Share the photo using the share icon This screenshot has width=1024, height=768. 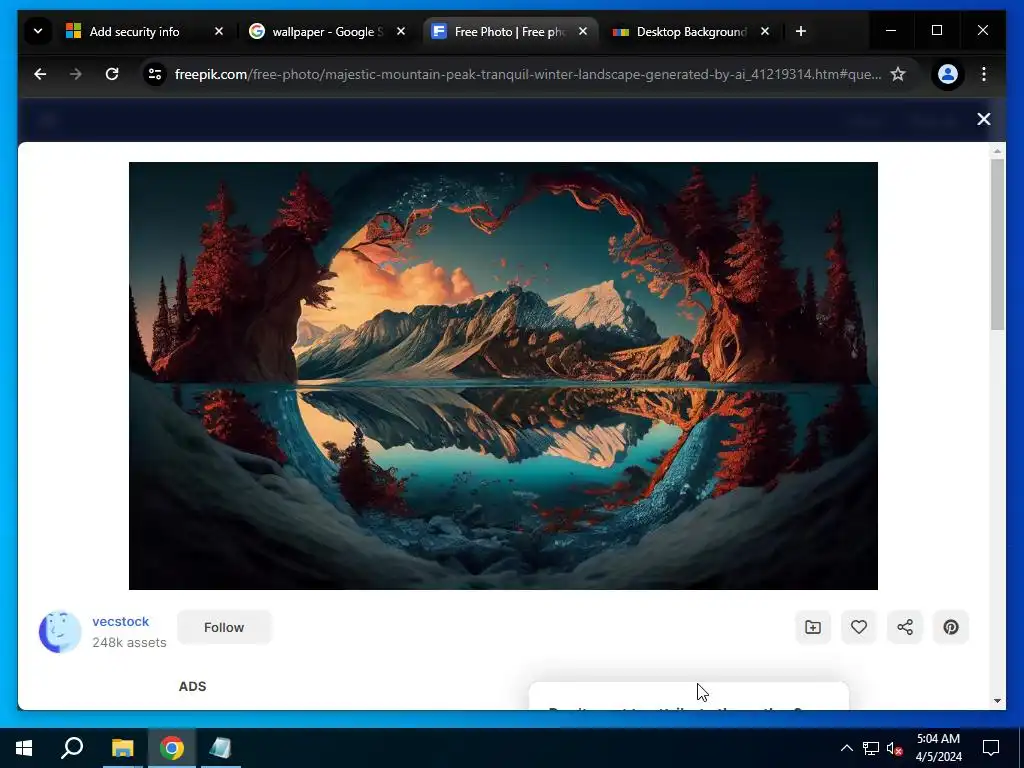[x=904, y=628]
